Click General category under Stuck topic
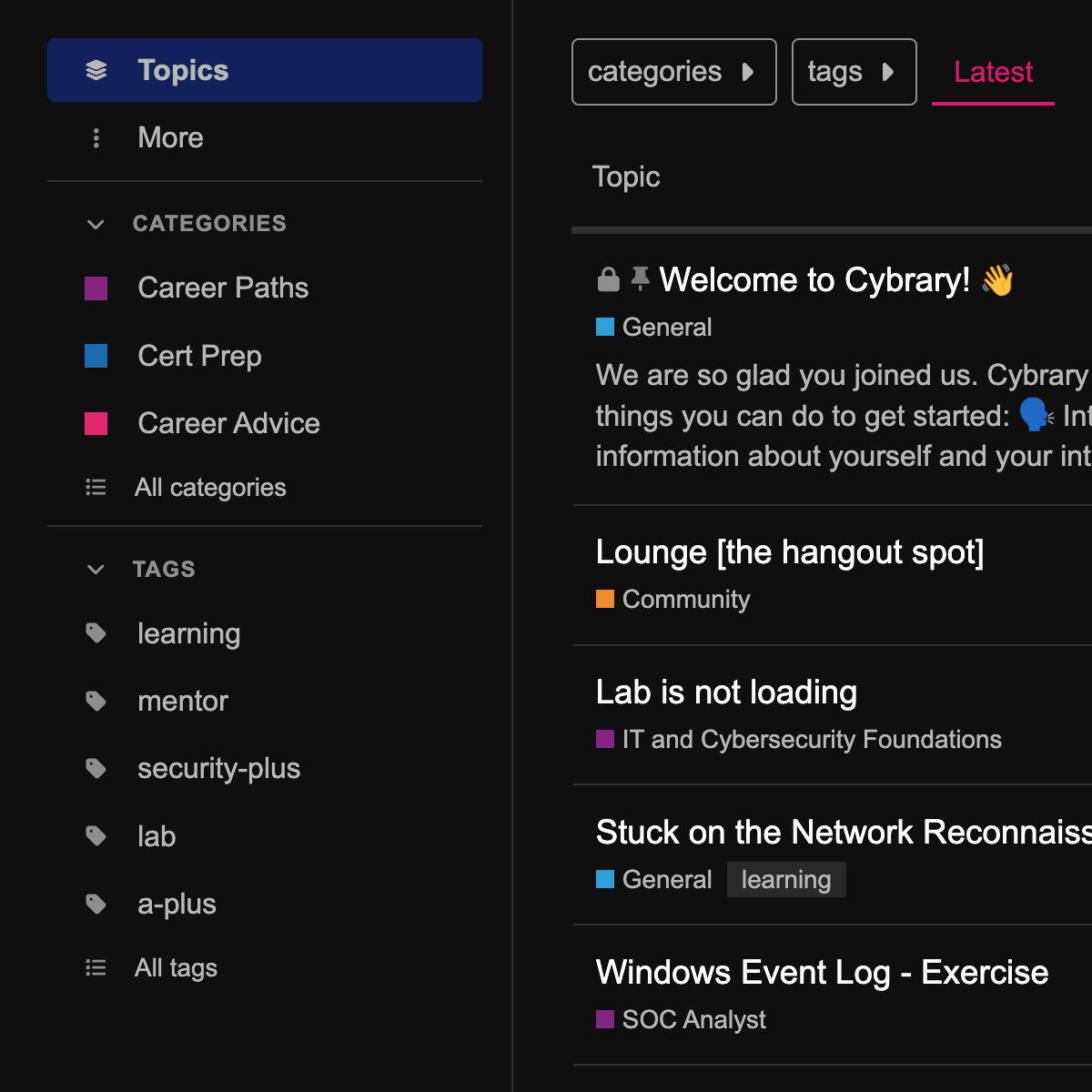This screenshot has width=1092, height=1092. 654,879
